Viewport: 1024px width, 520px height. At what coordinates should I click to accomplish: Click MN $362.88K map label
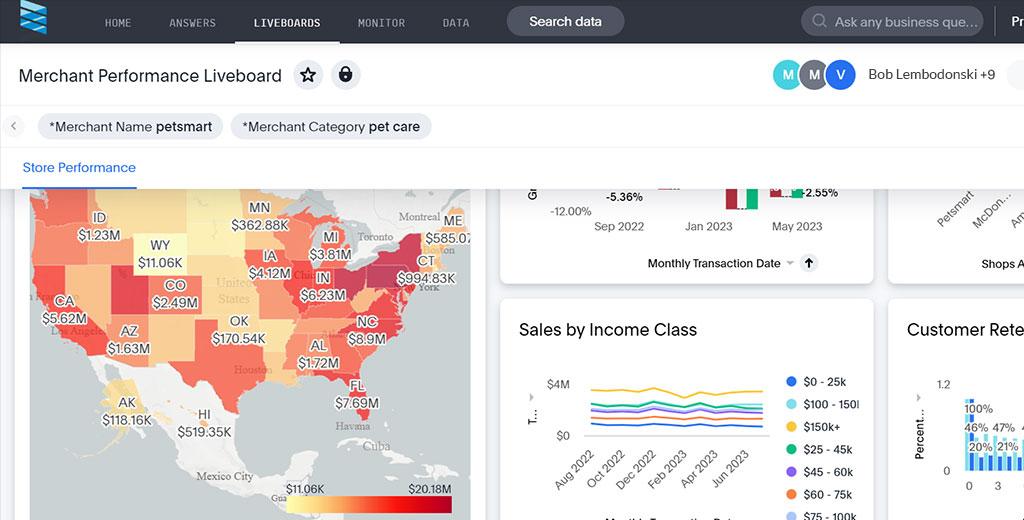259,216
